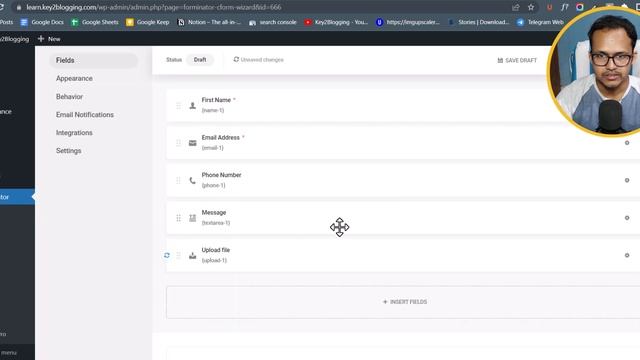Select the Message field row
640x360 pixels.
point(403,218)
